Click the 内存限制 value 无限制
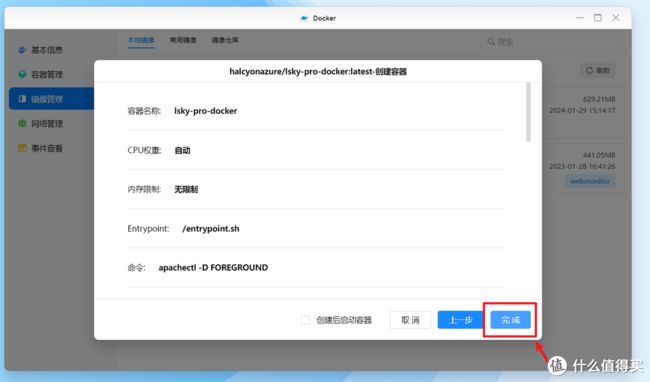 186,189
